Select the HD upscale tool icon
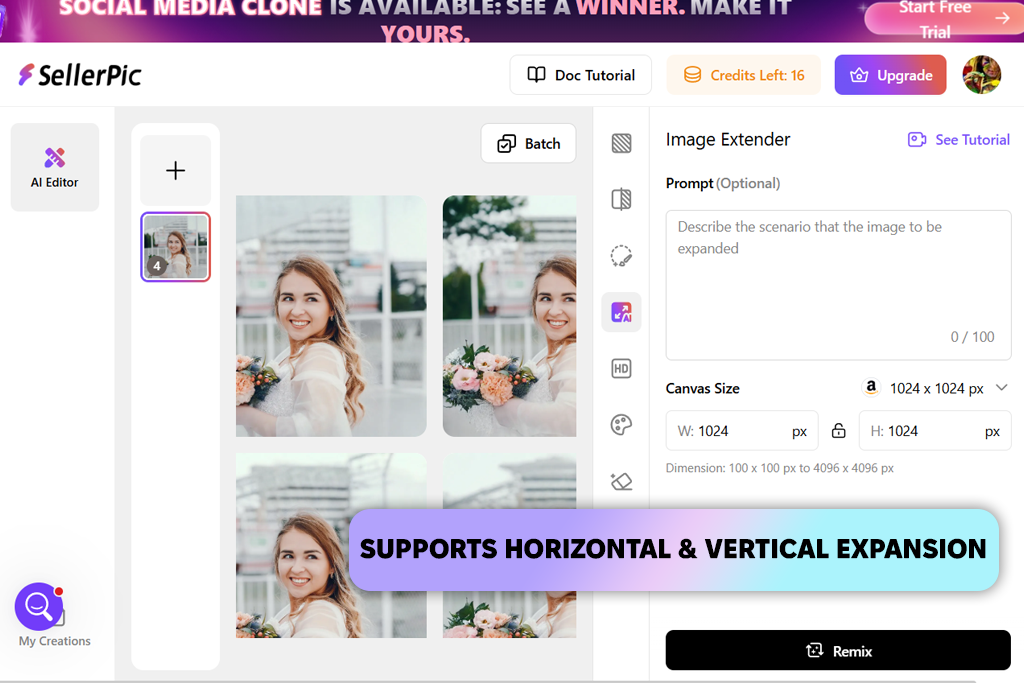 pos(621,369)
